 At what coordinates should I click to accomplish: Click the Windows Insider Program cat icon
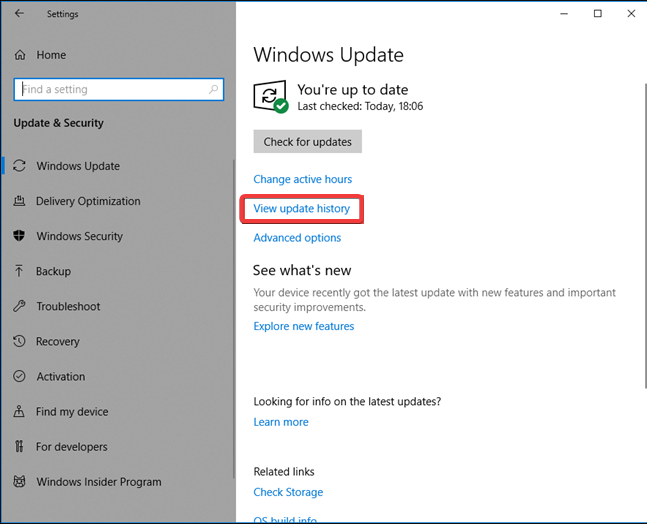19,482
